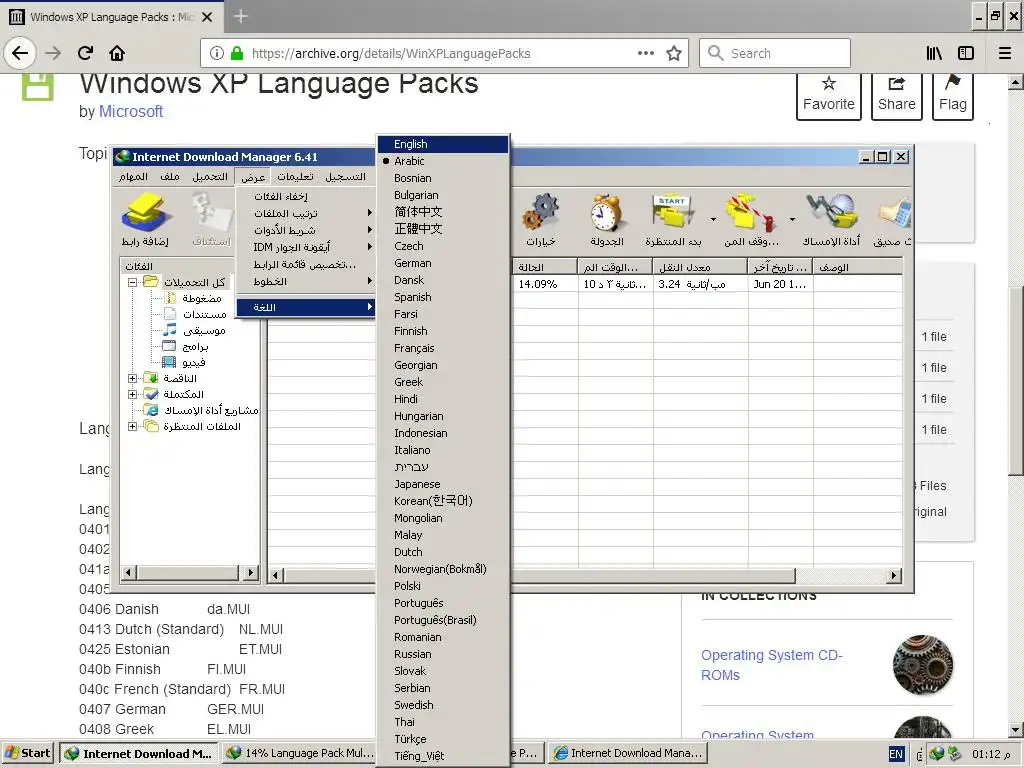This screenshot has width=1024, height=768.
Task: Click the Share button on archive.org
Action: 897,95
